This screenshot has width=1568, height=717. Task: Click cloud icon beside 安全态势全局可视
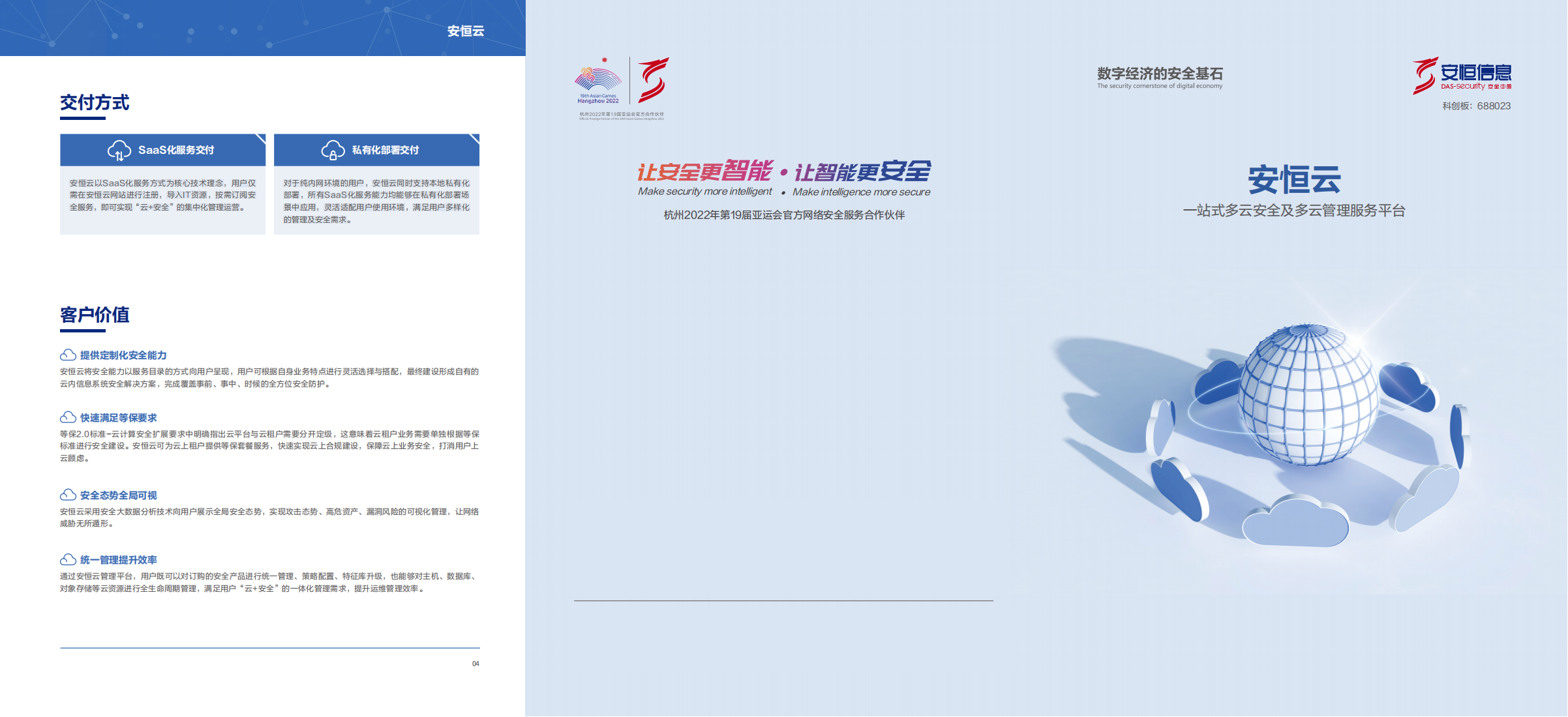(x=68, y=495)
